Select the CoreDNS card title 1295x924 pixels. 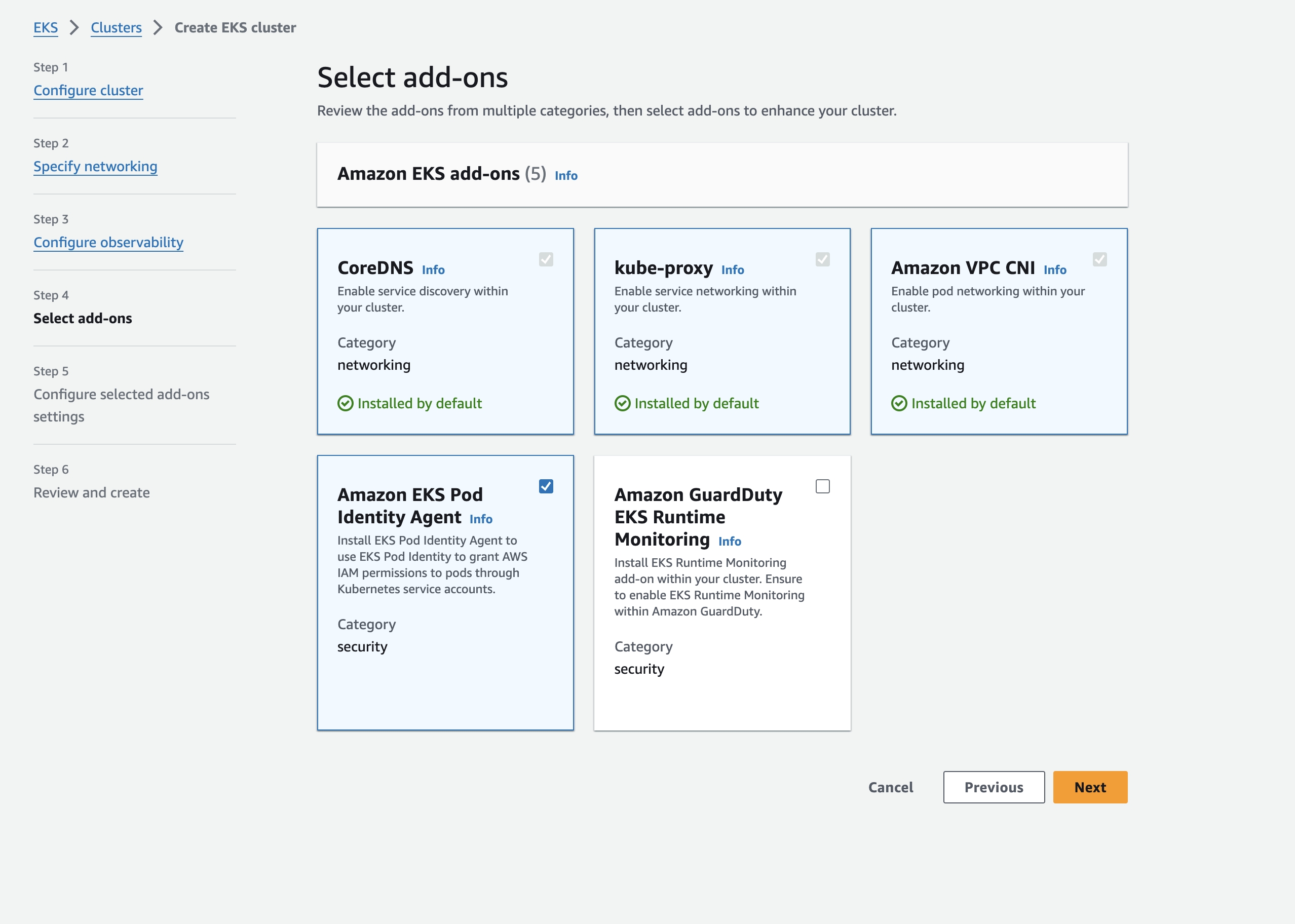(375, 267)
